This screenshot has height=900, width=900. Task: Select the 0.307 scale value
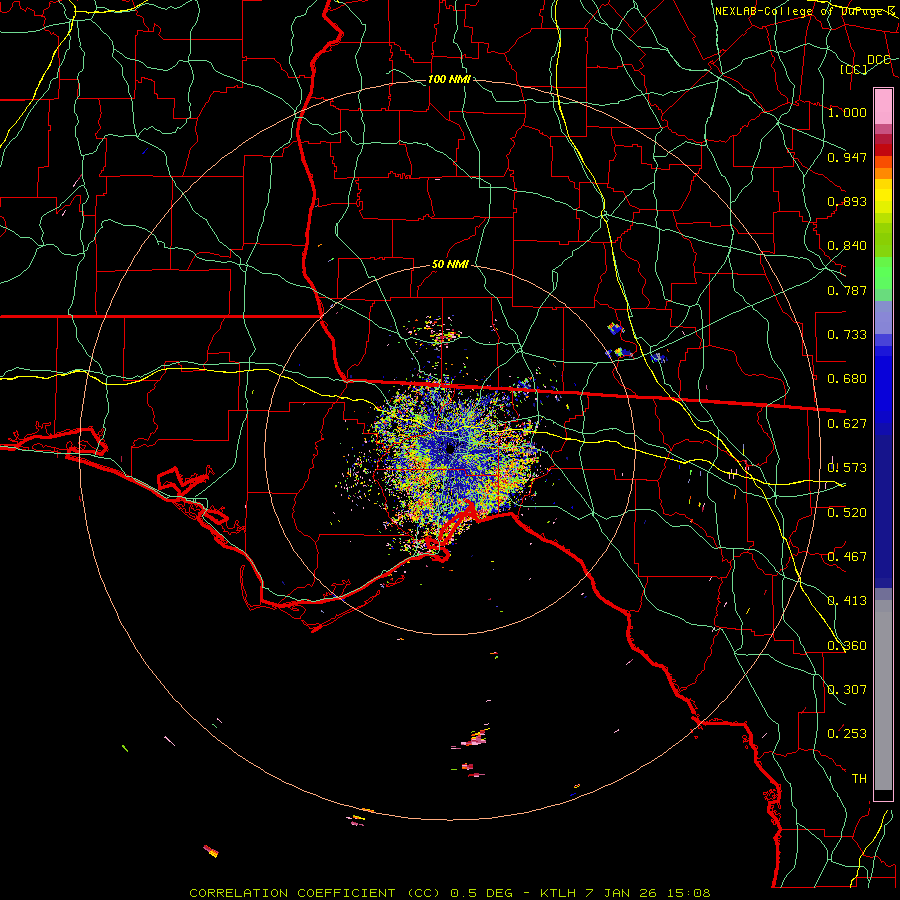pyautogui.click(x=847, y=690)
